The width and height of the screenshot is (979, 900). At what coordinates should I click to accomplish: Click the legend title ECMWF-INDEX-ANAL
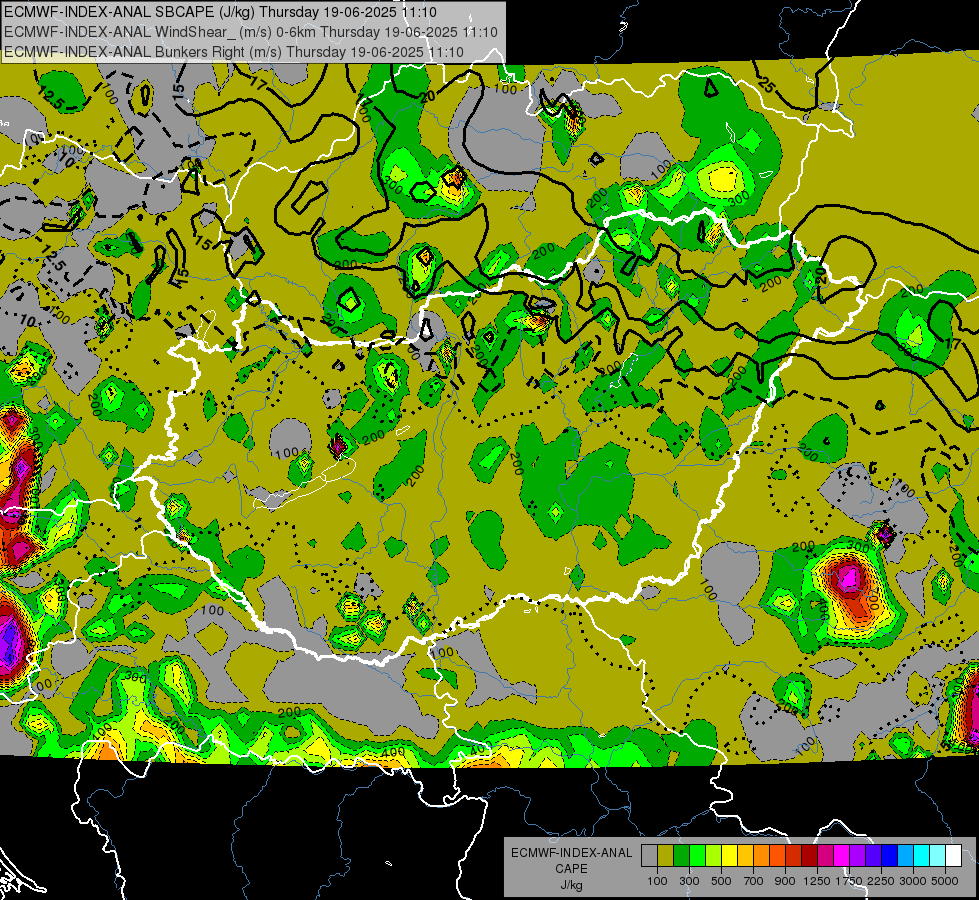(x=571, y=853)
